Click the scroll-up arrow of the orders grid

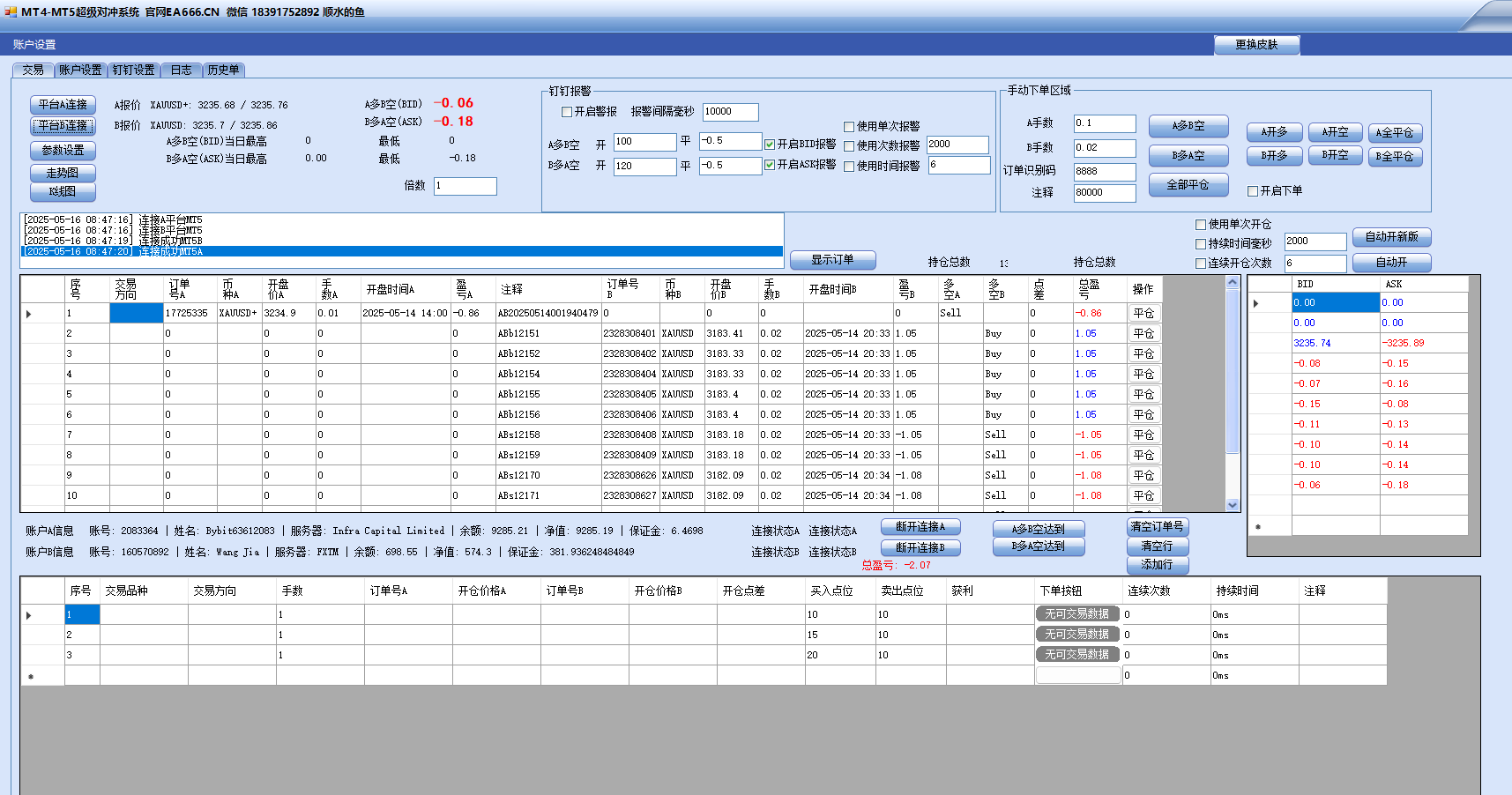pos(1233,283)
